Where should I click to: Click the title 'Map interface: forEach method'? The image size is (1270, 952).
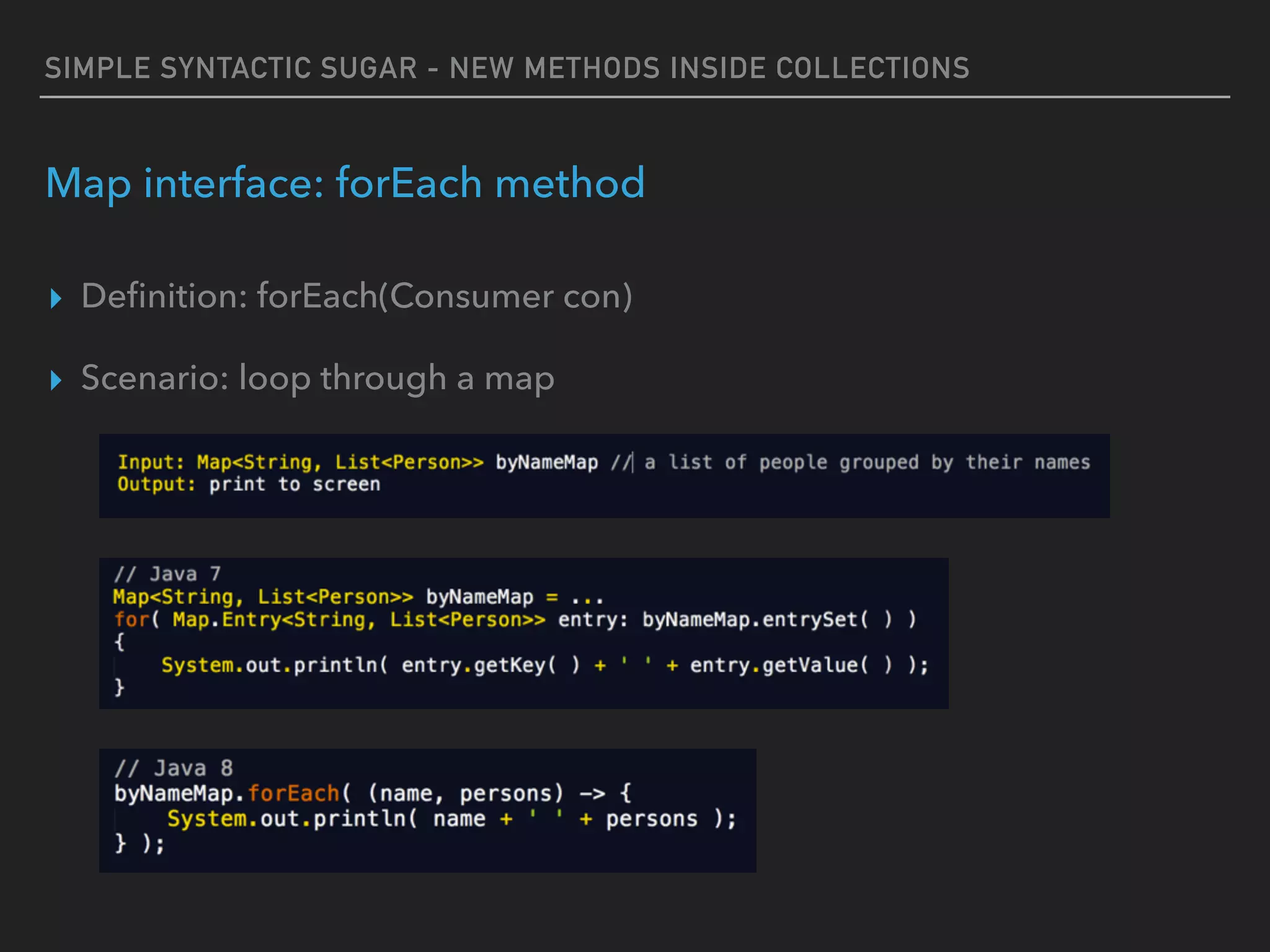[345, 183]
